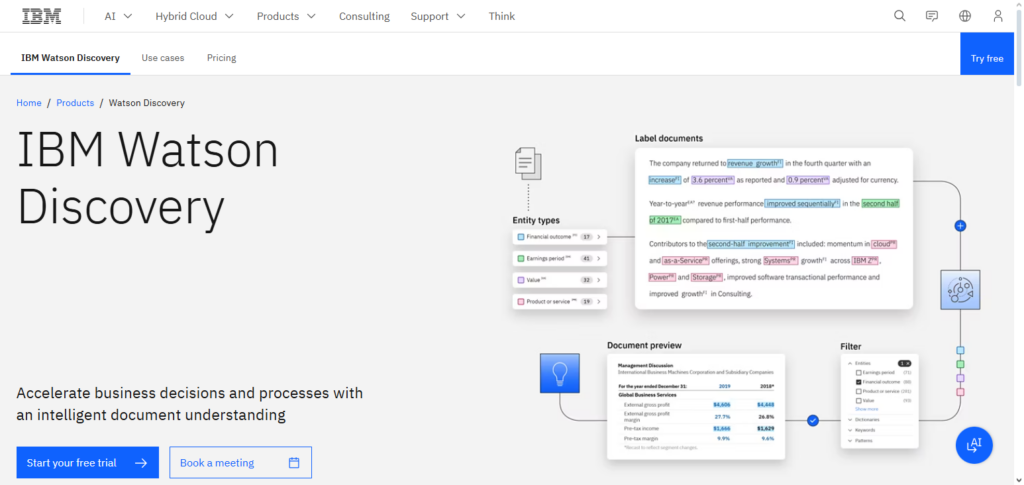Screen dimensions: 1024x485
Task: Follow the Products breadcrumb link
Action: [75, 102]
